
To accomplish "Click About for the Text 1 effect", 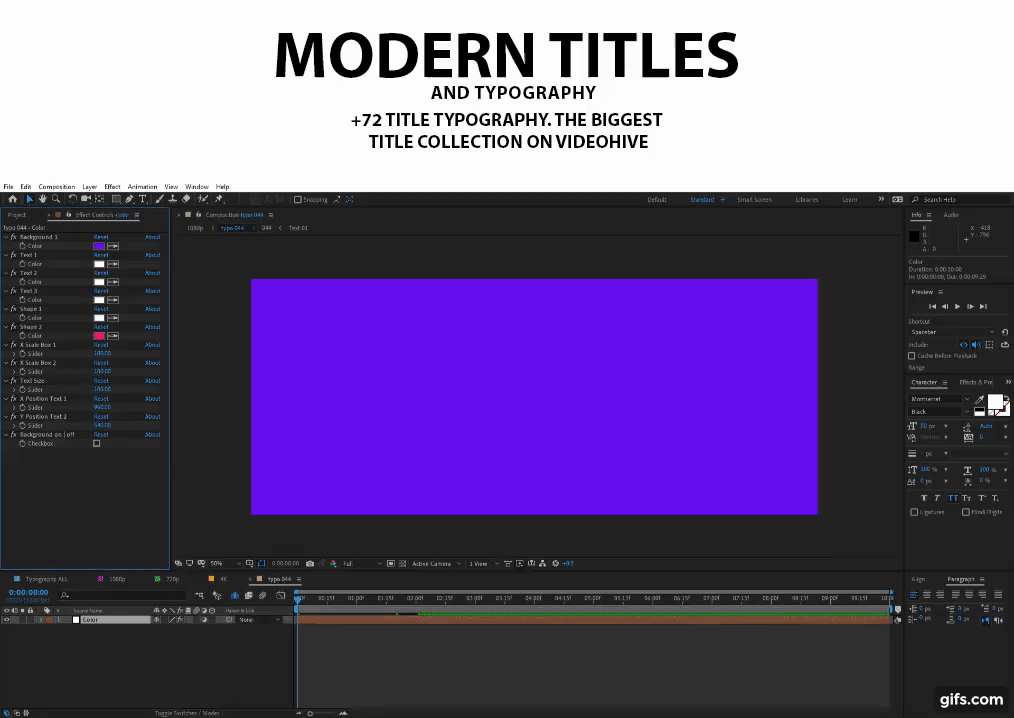I will click(x=153, y=255).
